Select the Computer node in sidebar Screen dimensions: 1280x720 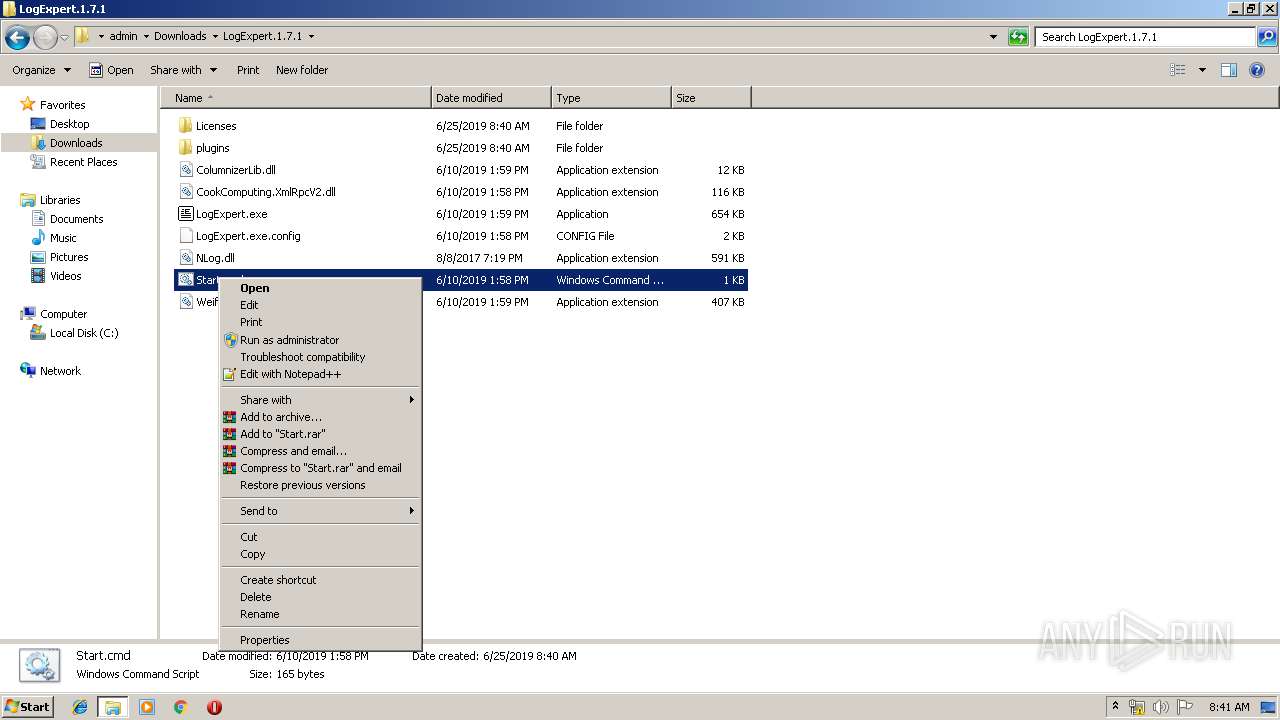tap(63, 314)
